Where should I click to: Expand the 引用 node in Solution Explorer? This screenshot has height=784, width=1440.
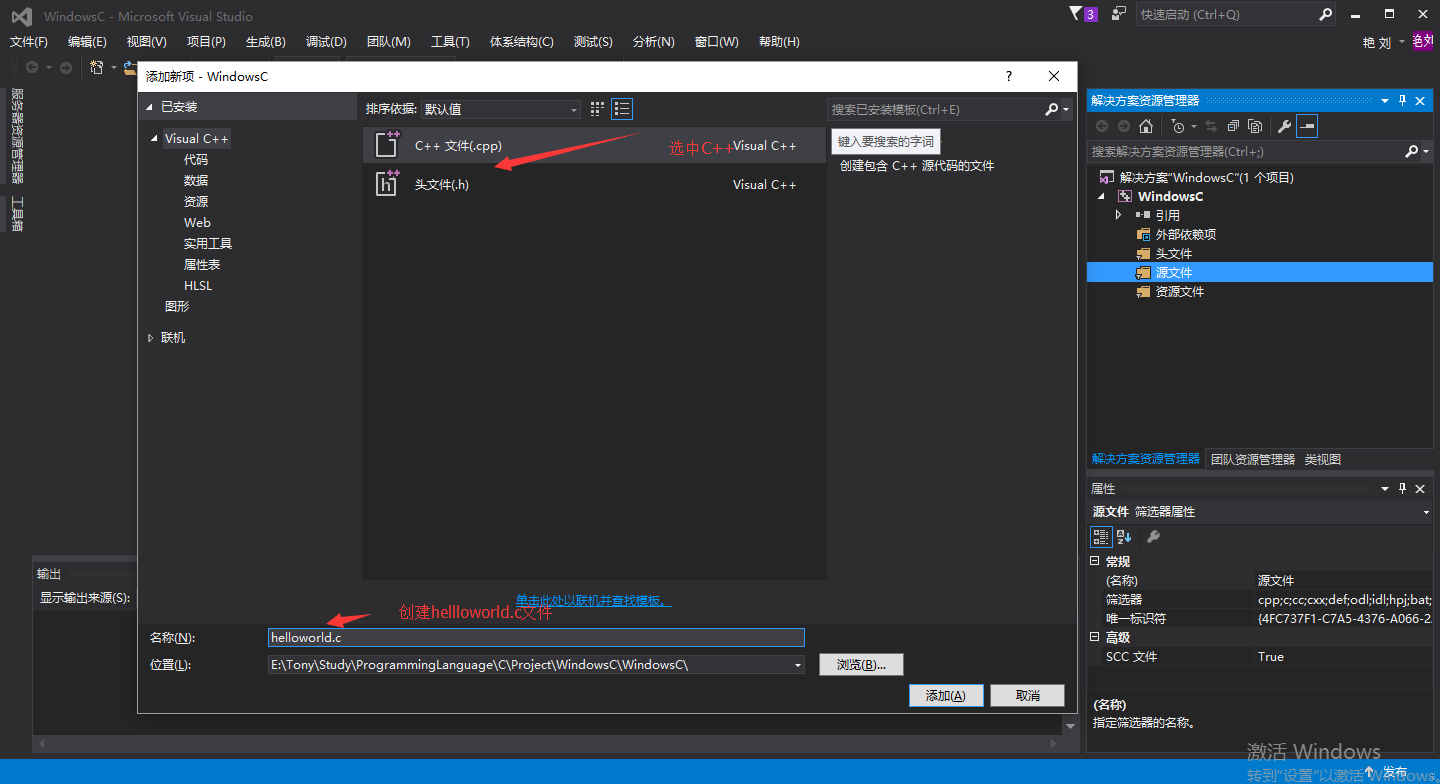click(1119, 215)
